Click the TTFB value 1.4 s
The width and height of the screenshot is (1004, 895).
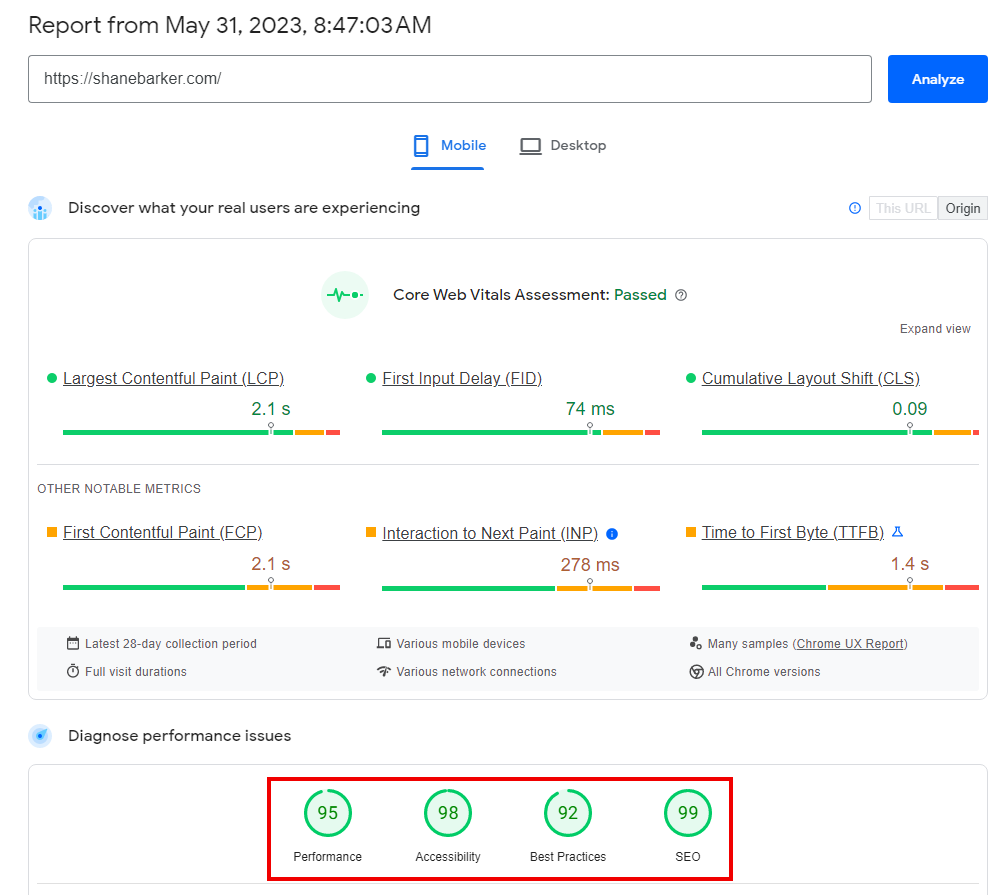(x=909, y=563)
